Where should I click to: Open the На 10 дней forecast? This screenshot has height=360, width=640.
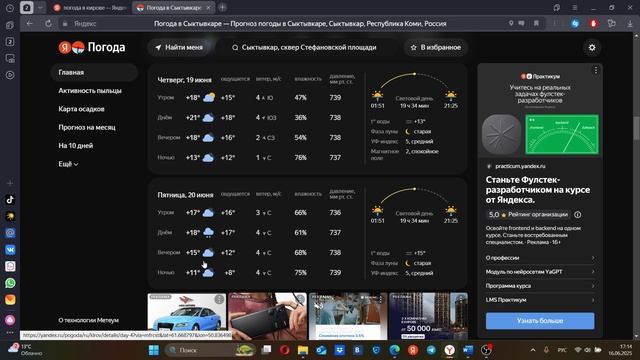(76, 146)
